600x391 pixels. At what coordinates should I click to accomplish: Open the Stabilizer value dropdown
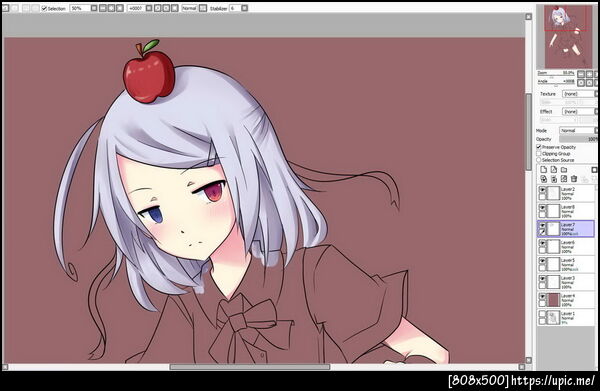245,8
